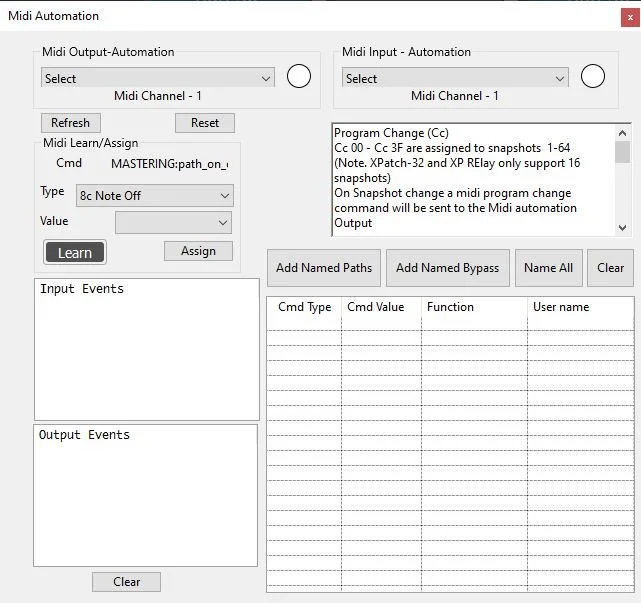Click Add Named Bypass button

(448, 268)
